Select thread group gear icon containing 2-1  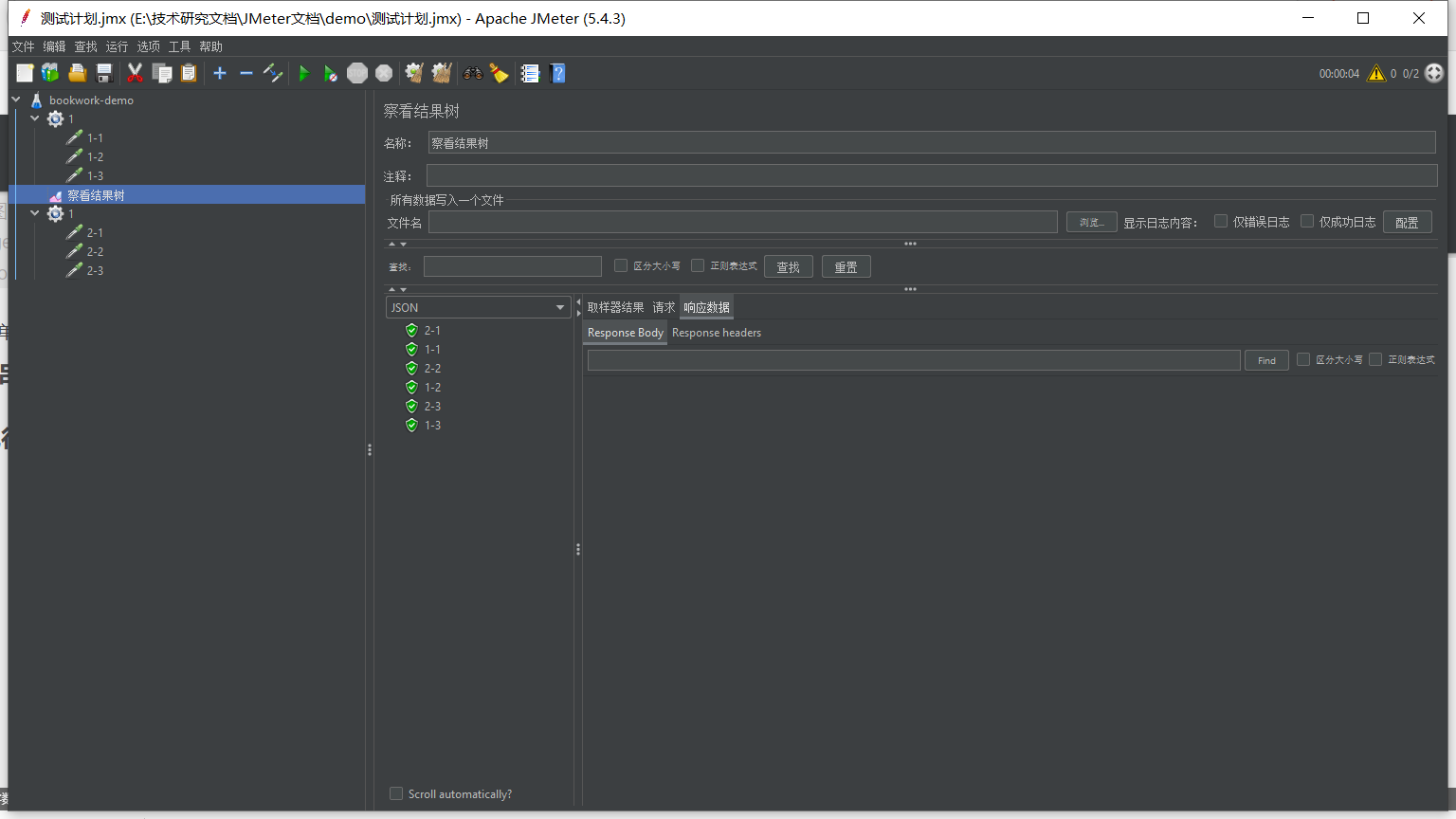click(55, 213)
